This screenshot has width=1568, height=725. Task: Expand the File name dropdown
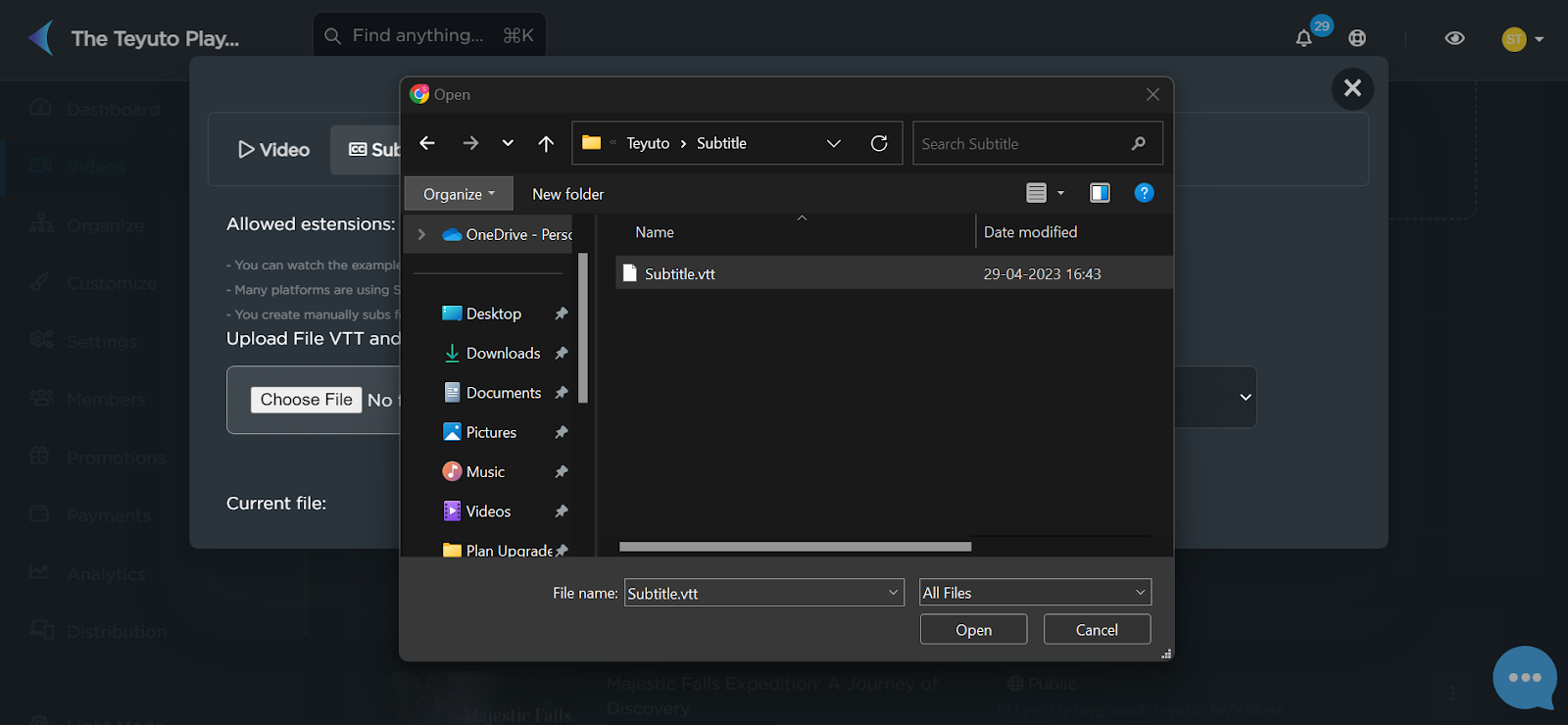pos(894,593)
